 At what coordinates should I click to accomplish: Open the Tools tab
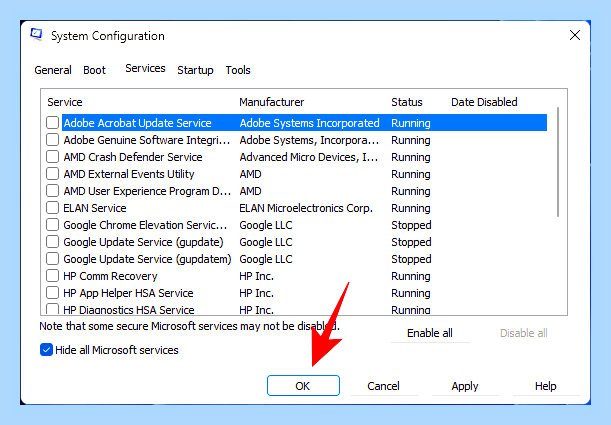238,70
